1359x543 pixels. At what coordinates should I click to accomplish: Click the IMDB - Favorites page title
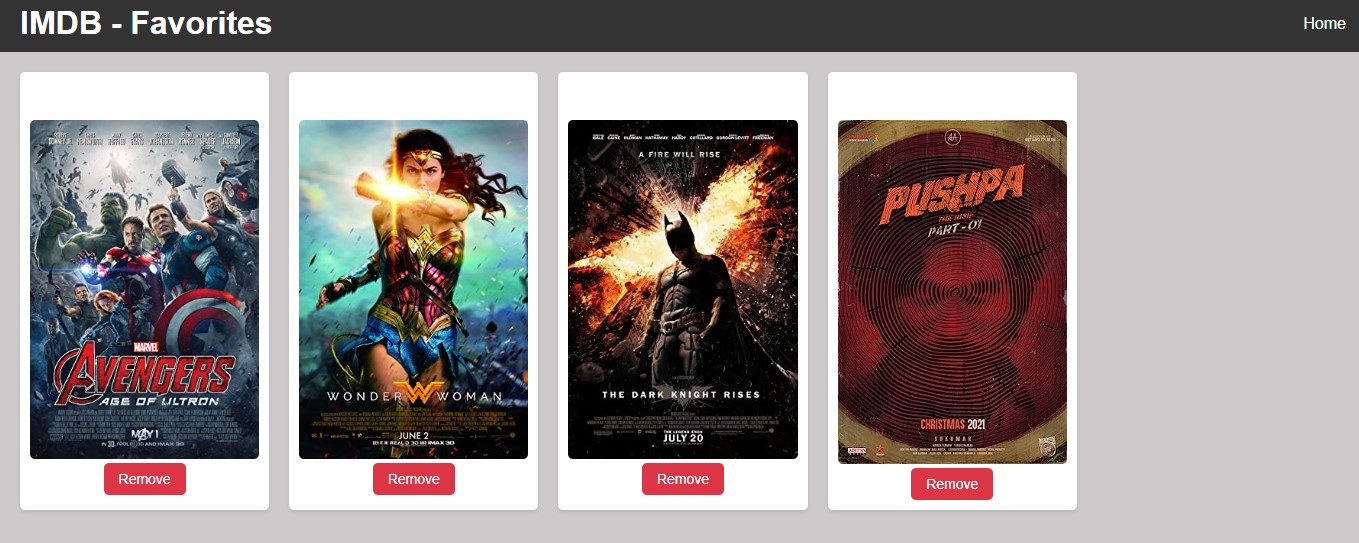[146, 23]
